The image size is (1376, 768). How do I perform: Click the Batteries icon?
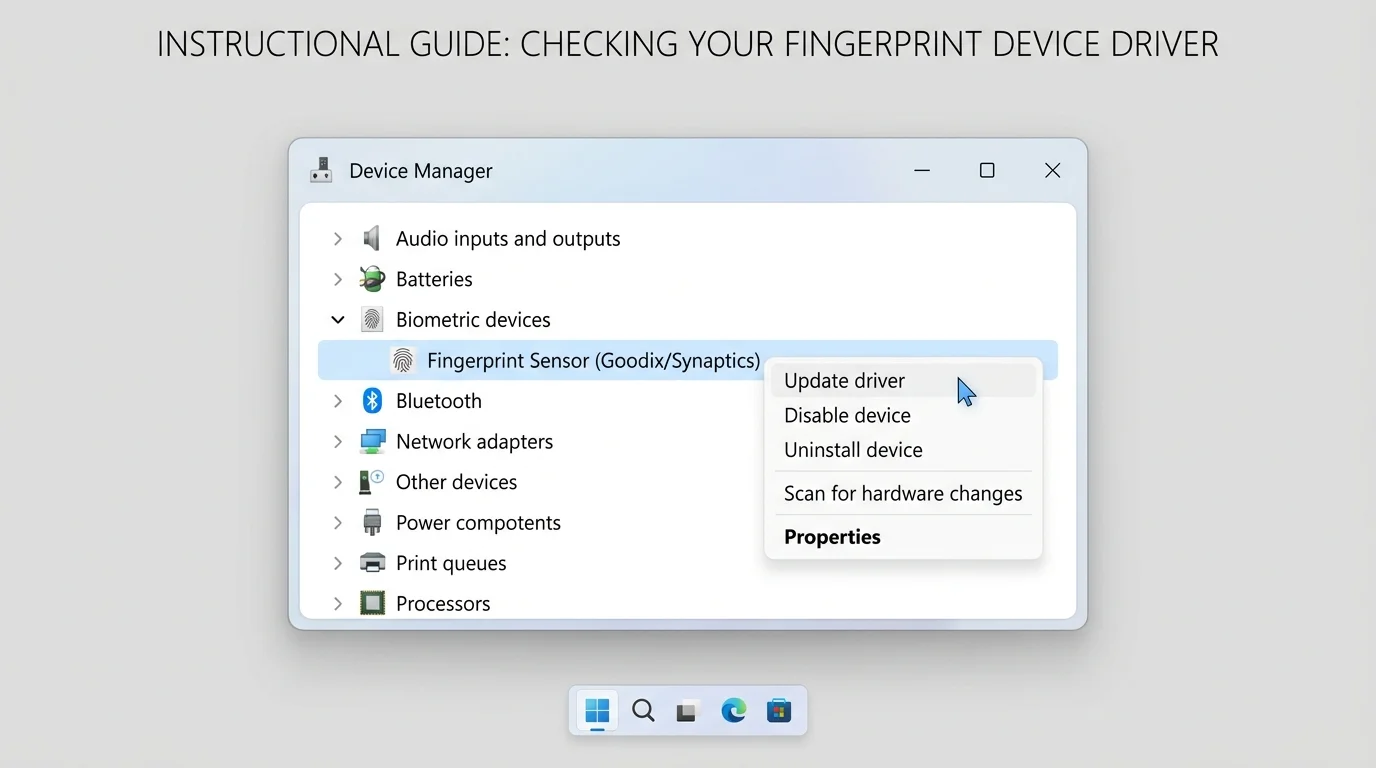(372, 279)
